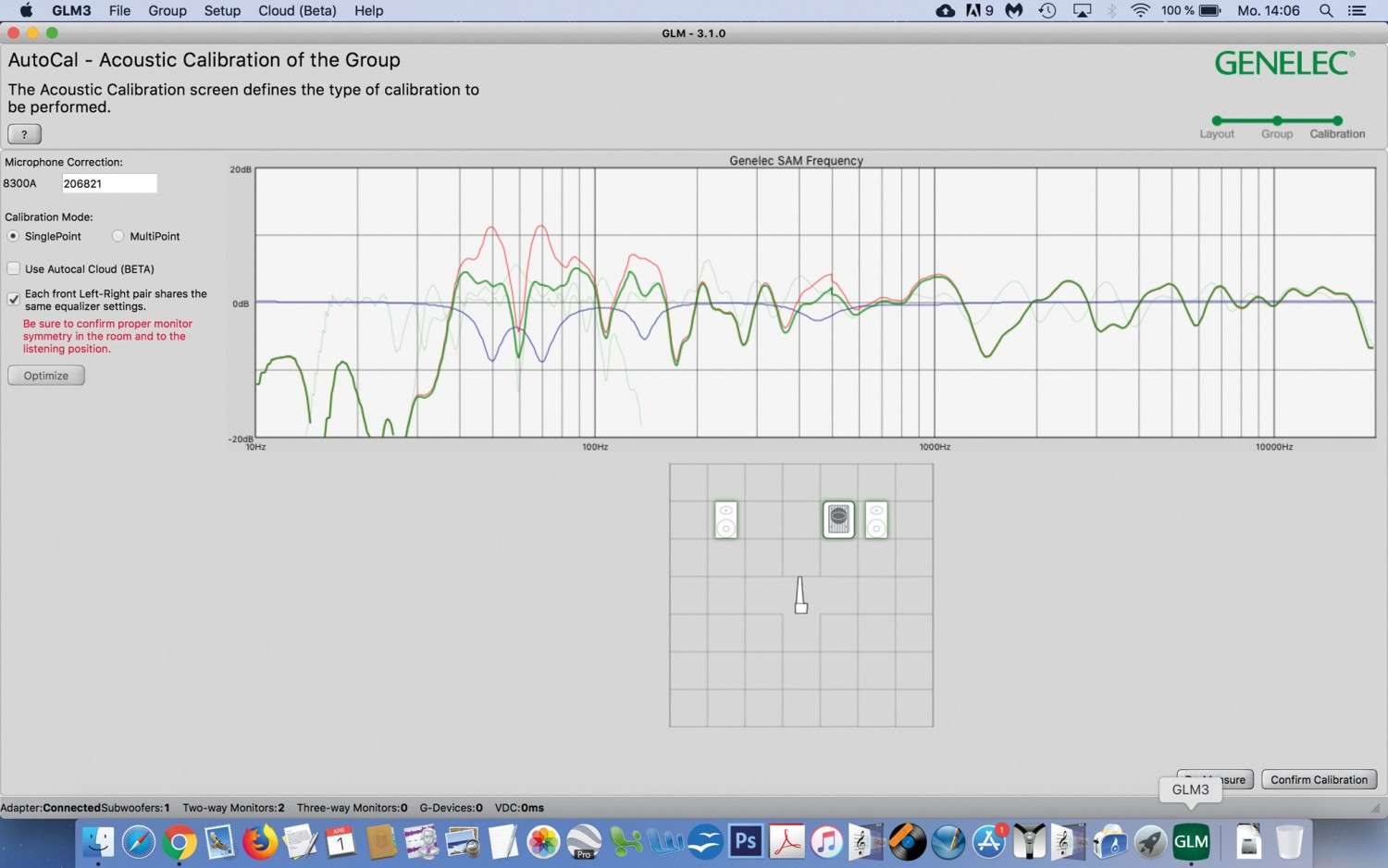Click 'VDC:0ms' in the status bar
Screen dimensions: 1388x868
tap(519, 808)
